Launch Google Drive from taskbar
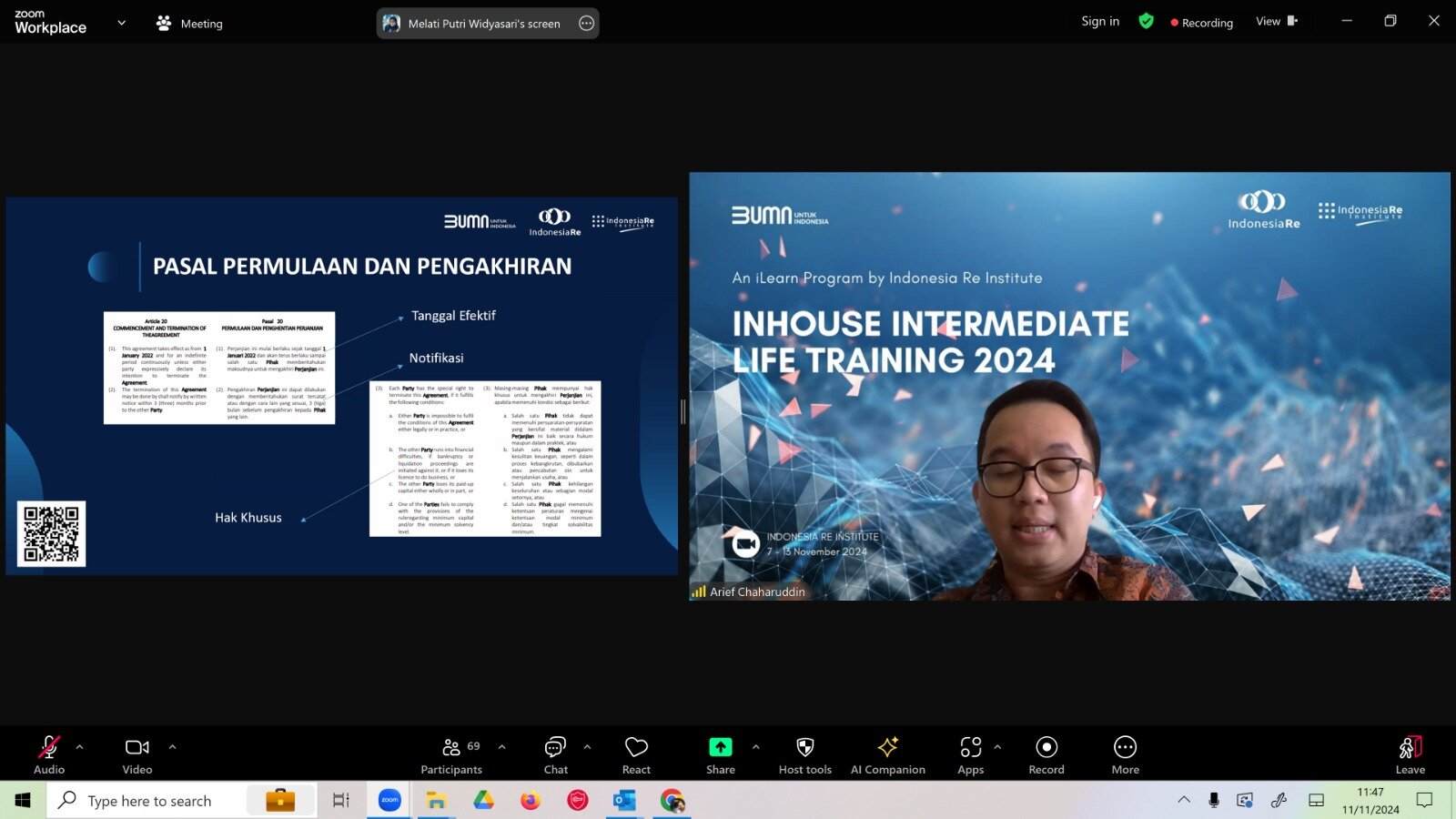 pyautogui.click(x=483, y=800)
